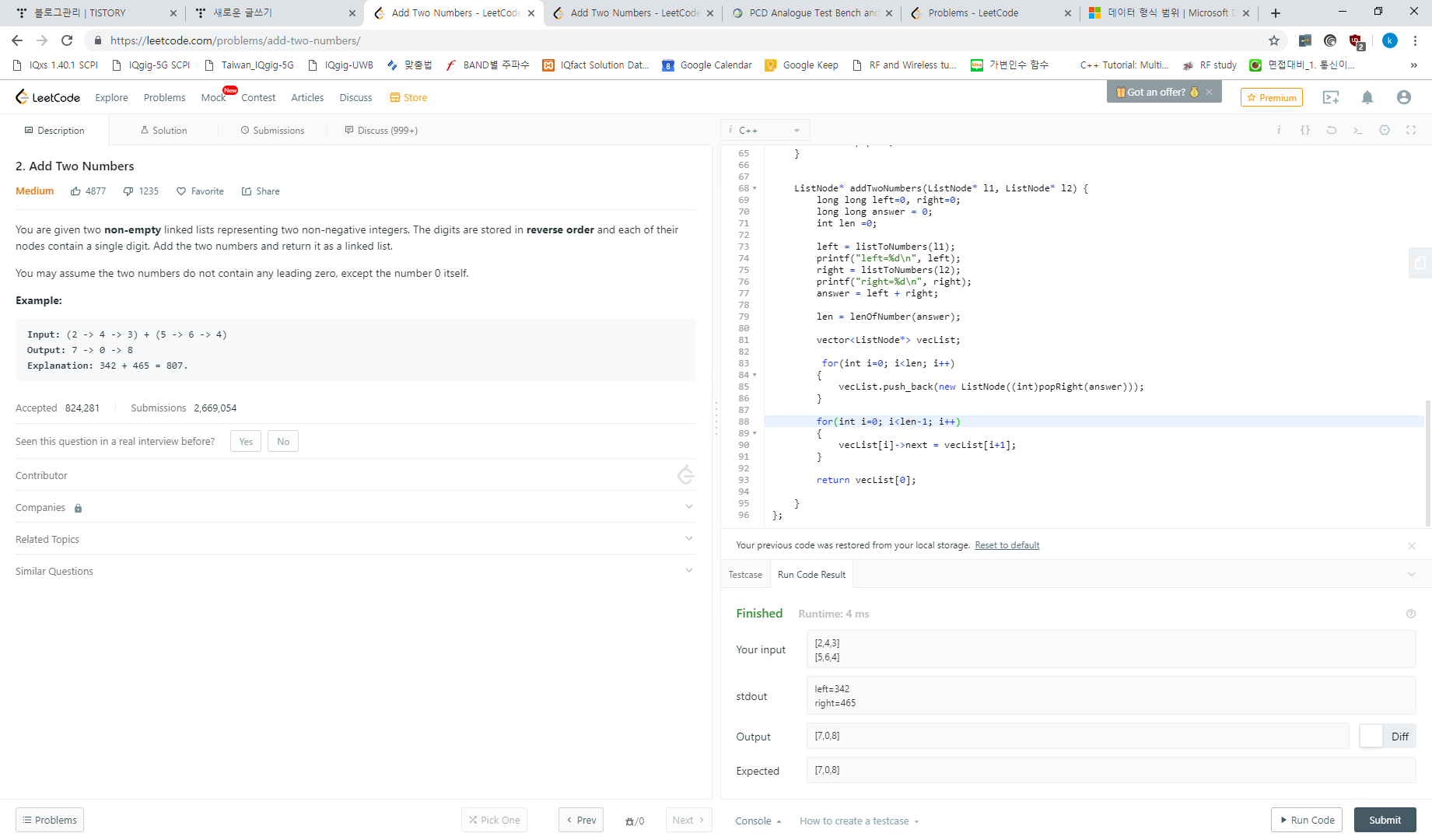1432x840 pixels.
Task: Click the panel divider drag handle
Action: click(x=716, y=418)
